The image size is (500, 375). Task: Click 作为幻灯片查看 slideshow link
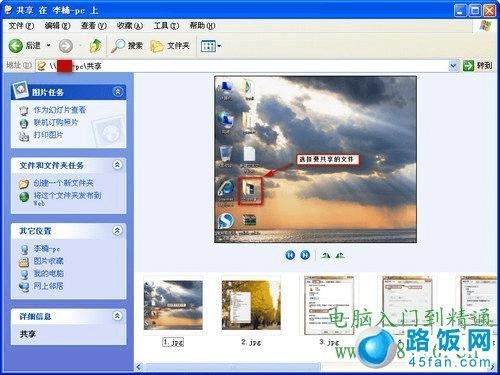click(60, 110)
